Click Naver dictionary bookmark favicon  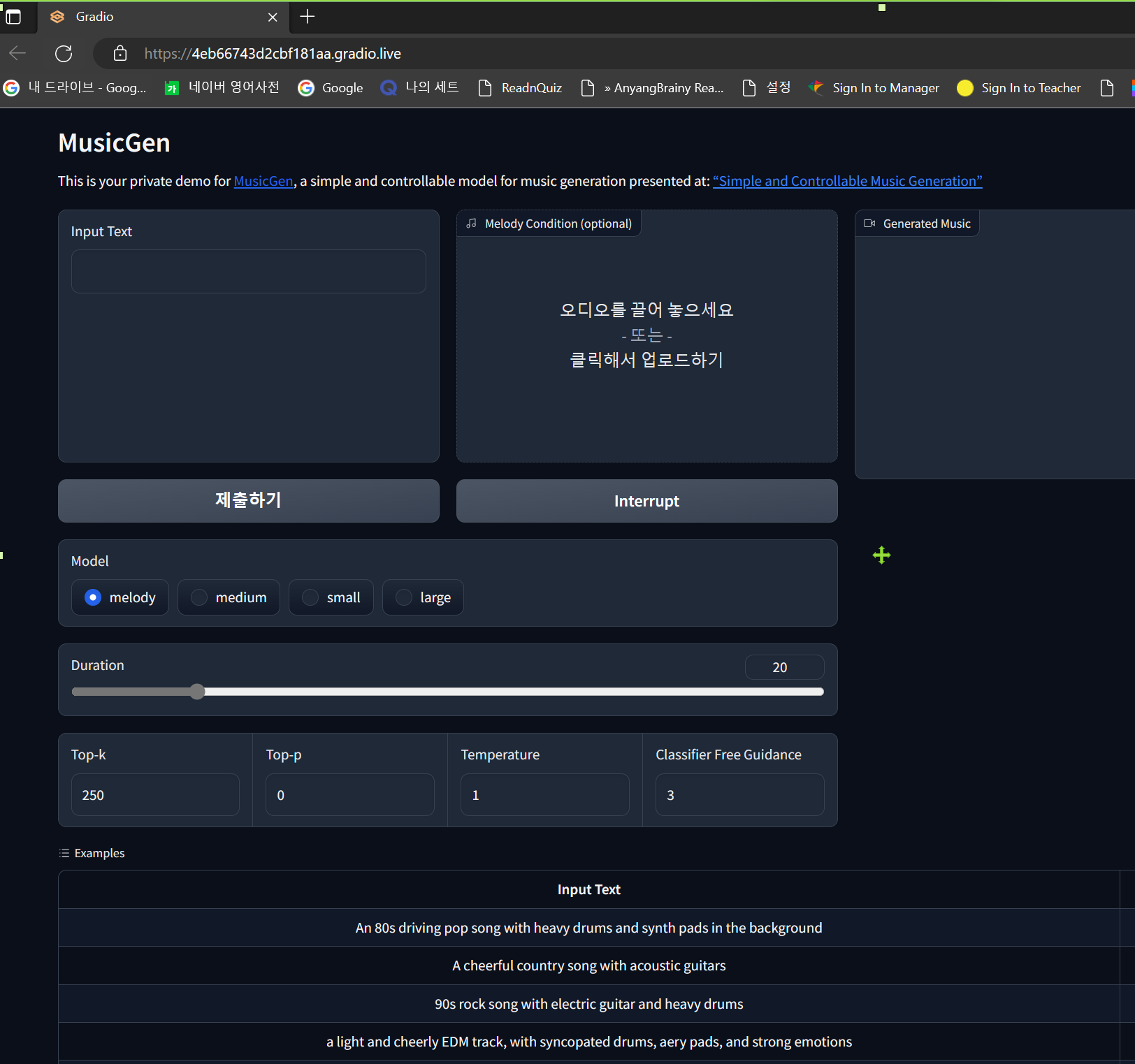[x=172, y=88]
